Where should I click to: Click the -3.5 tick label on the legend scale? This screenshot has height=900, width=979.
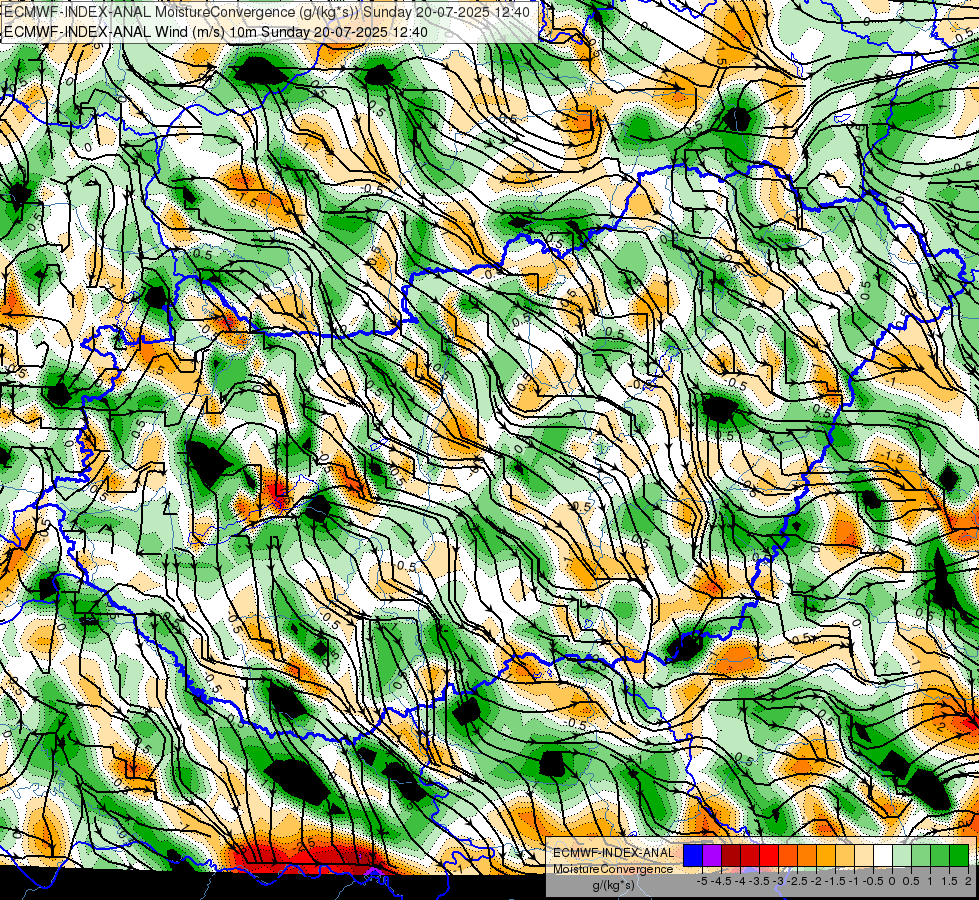tap(759, 881)
